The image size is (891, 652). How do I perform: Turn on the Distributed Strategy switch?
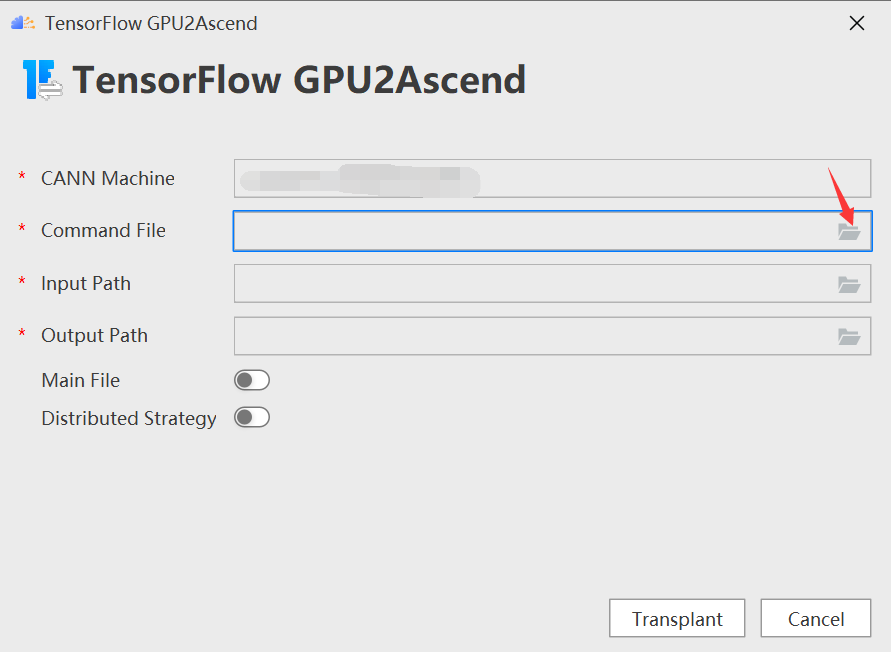(x=252, y=417)
